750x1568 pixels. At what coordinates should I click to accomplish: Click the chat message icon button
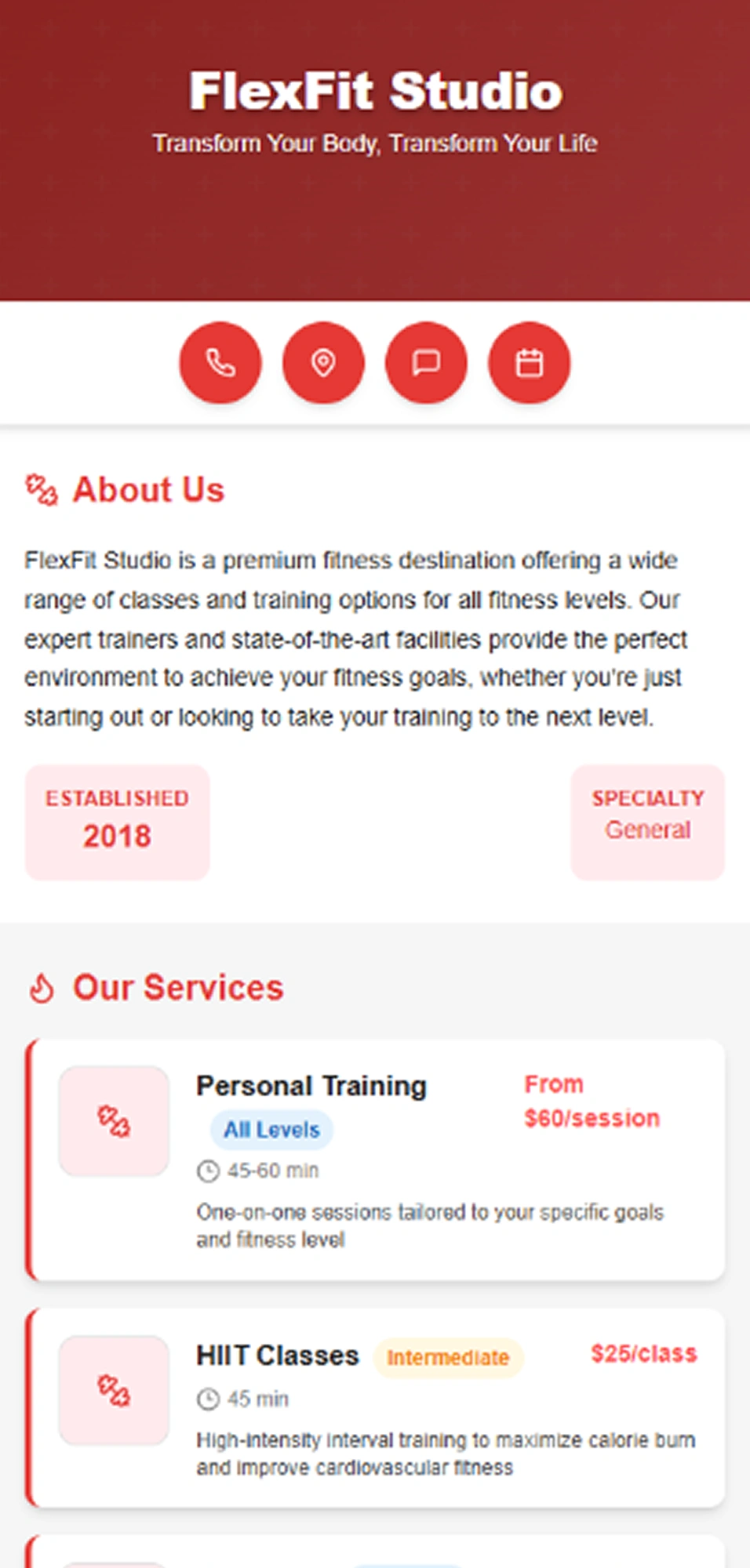tap(426, 363)
